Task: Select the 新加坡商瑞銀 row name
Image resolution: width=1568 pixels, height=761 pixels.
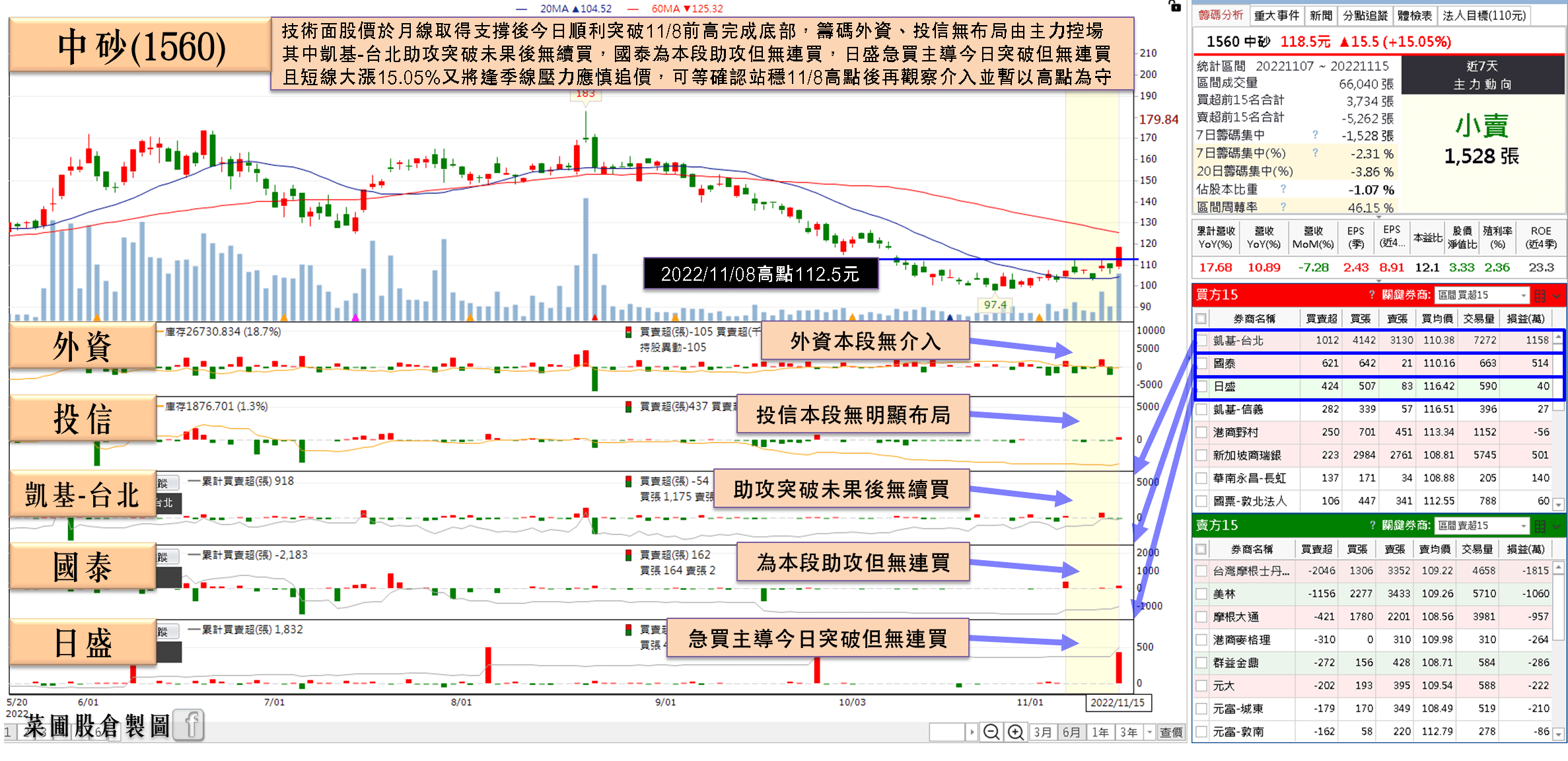Action: click(x=1247, y=455)
